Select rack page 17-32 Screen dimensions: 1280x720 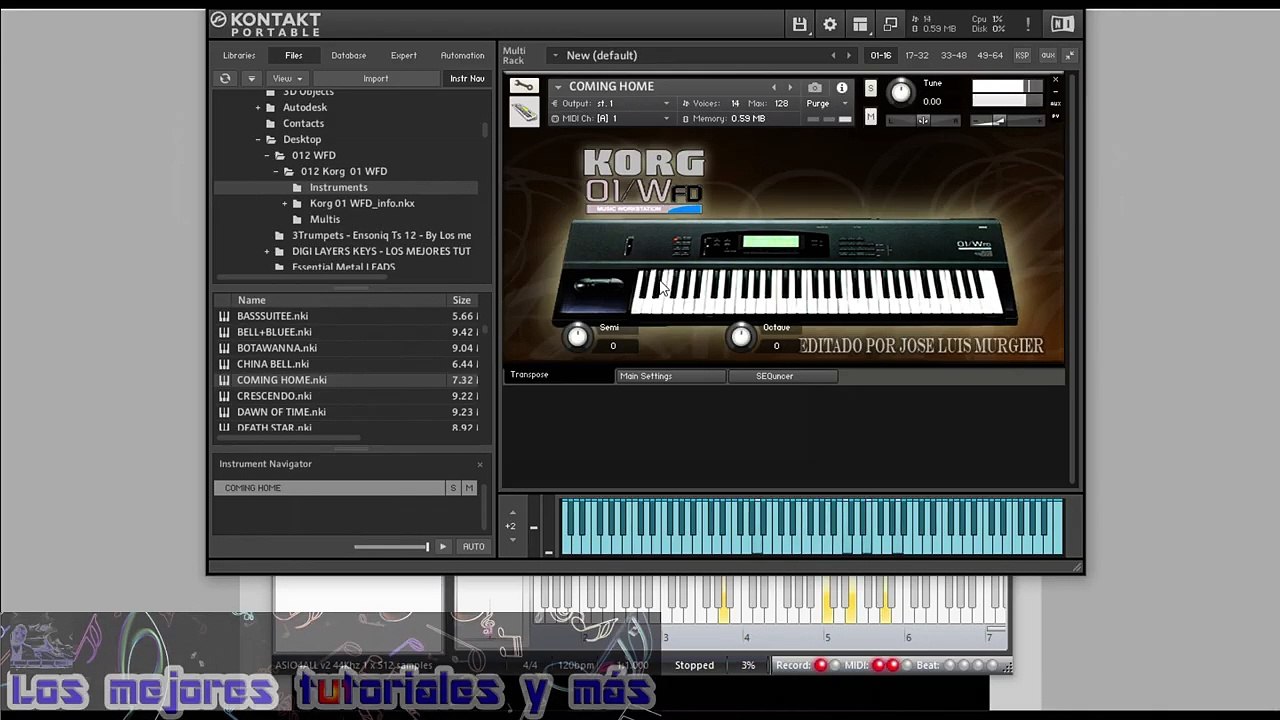(917, 56)
